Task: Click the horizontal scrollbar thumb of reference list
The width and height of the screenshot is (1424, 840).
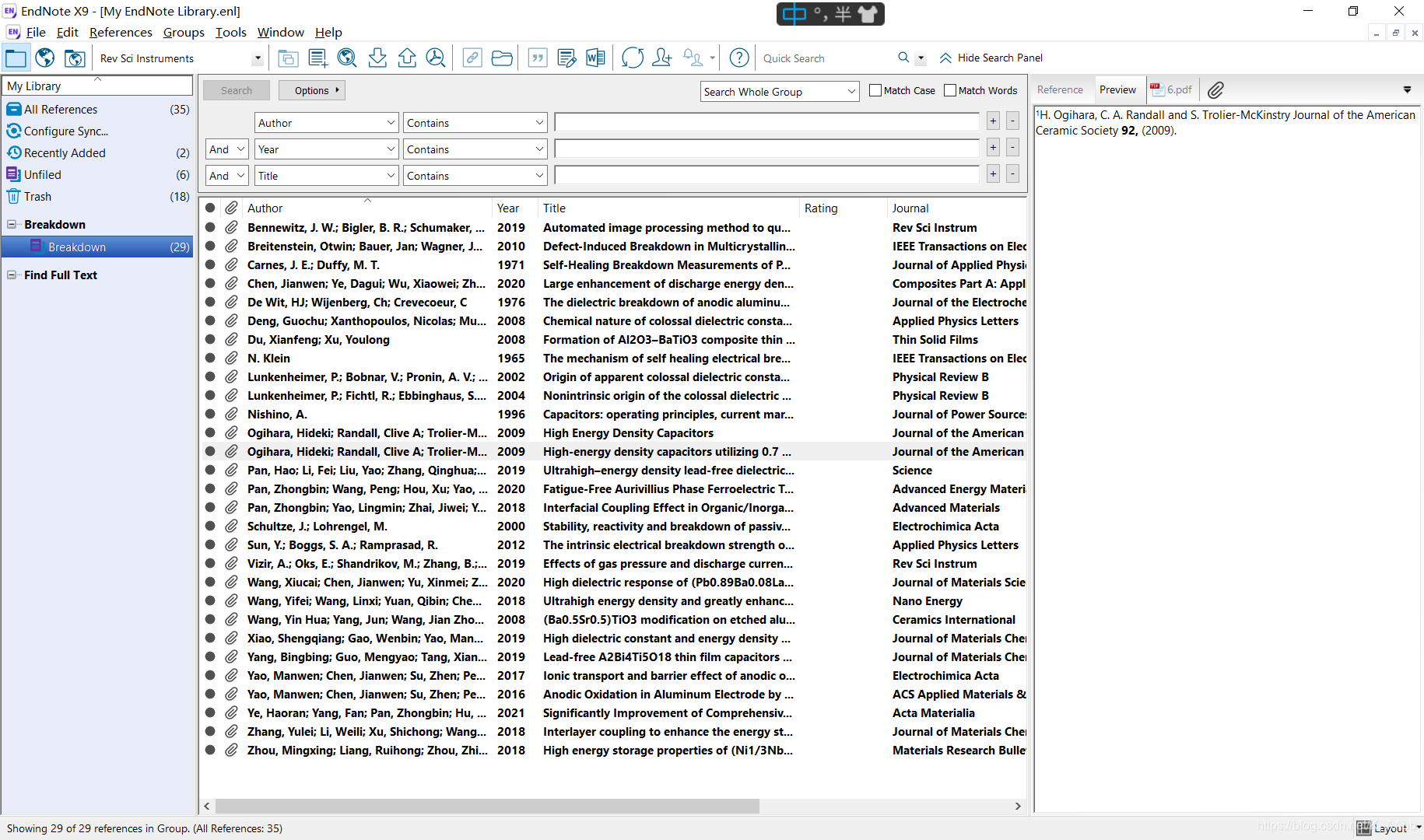Action: pos(487,806)
